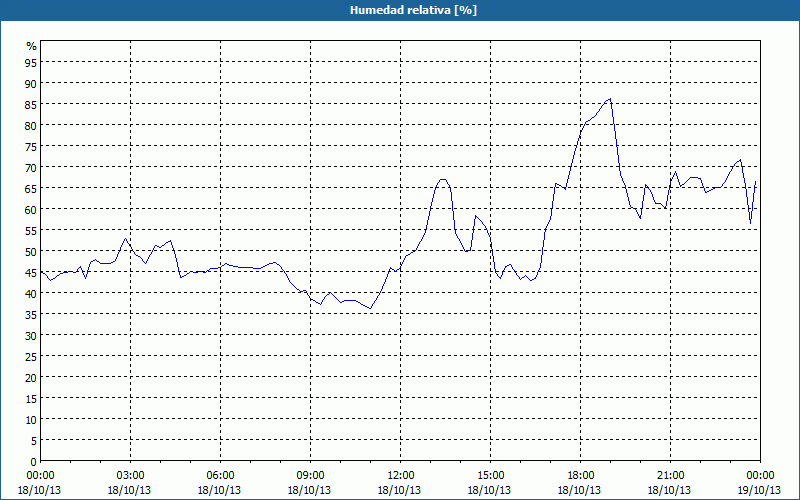This screenshot has height=500, width=800.
Task: Click the 21:00 time axis label
Action: (670, 476)
